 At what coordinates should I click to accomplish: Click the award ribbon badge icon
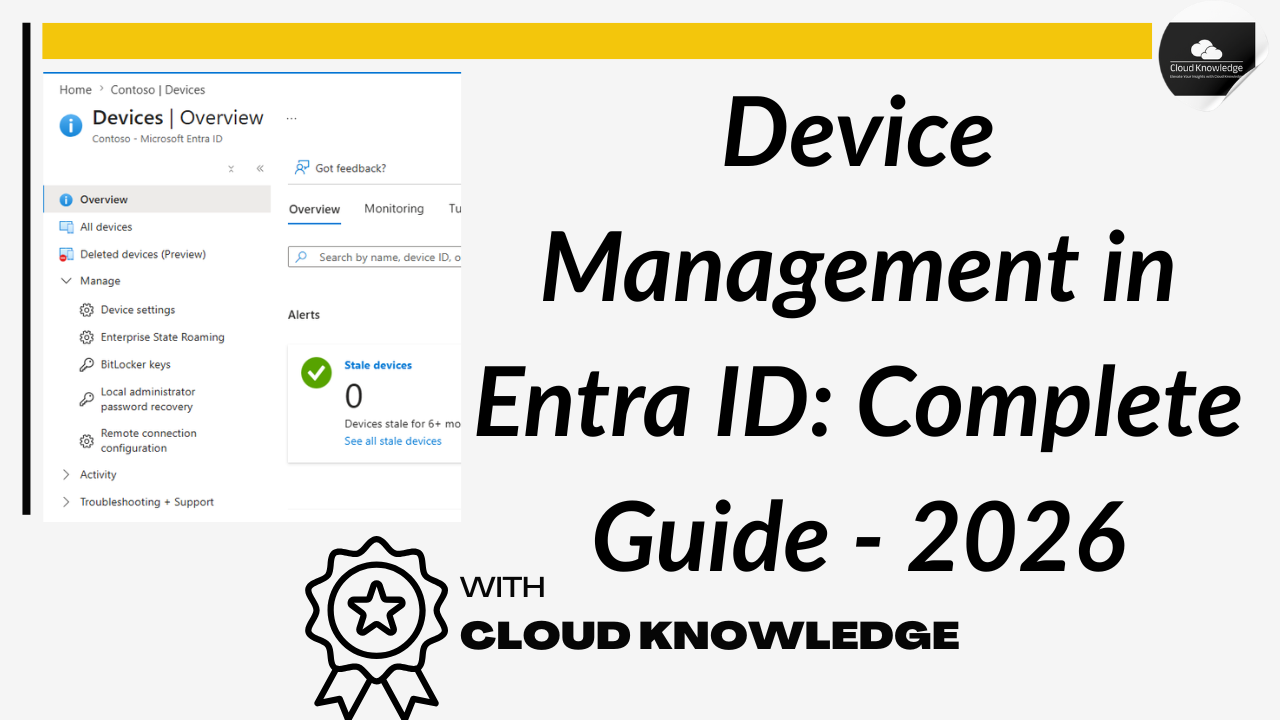(375, 627)
